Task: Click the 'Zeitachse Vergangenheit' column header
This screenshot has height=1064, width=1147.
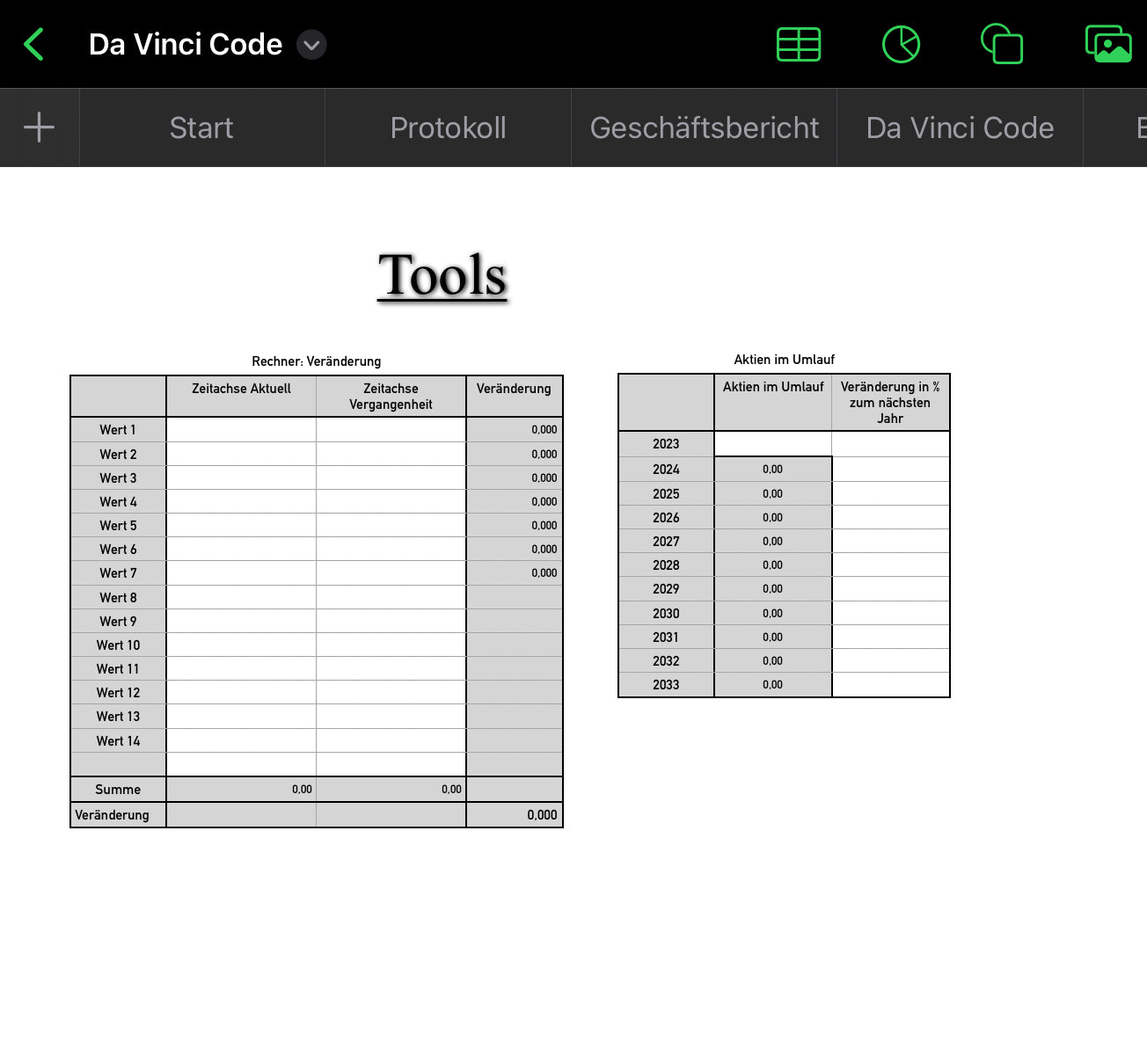Action: (x=391, y=397)
